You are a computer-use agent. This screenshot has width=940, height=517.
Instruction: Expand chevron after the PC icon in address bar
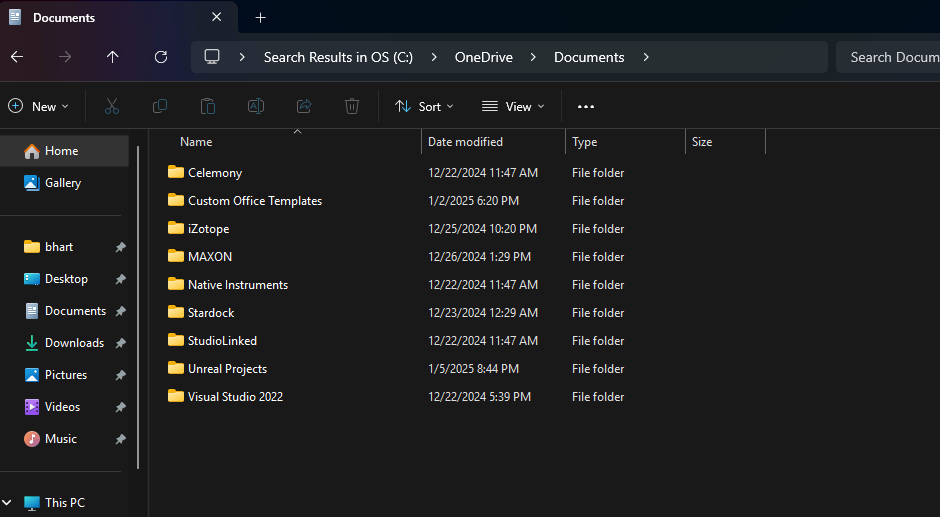[242, 57]
